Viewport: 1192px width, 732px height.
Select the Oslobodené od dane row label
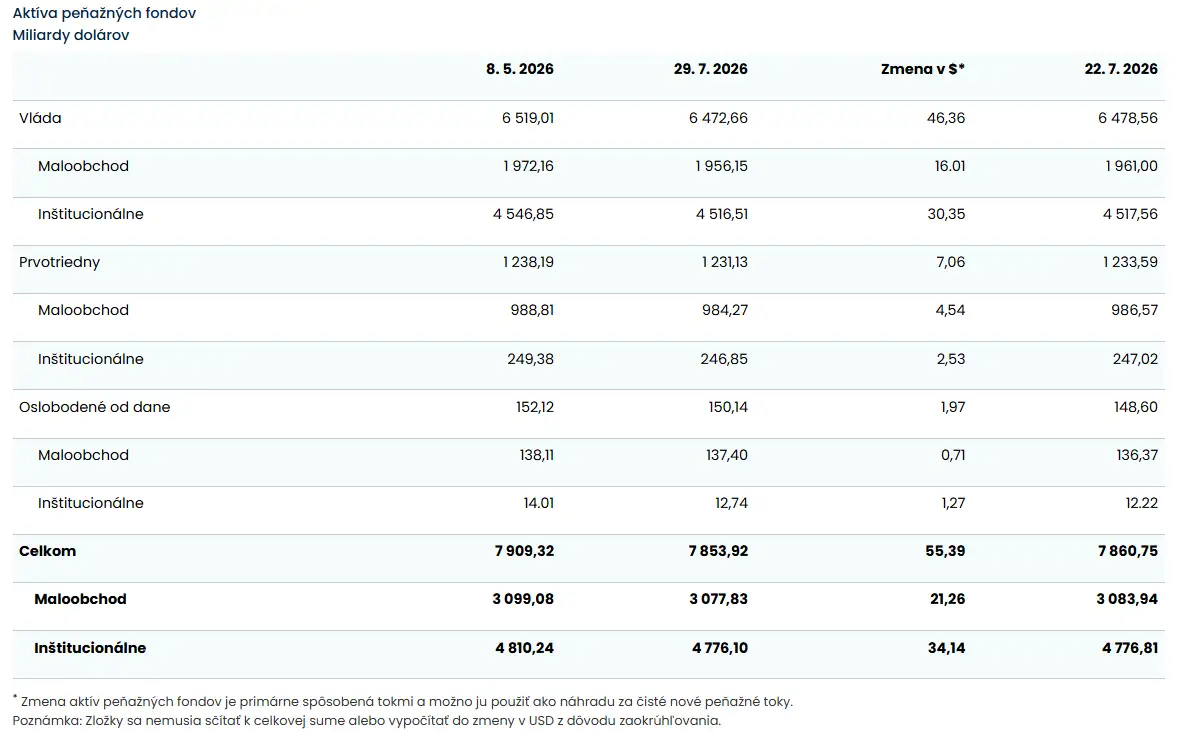pos(94,407)
